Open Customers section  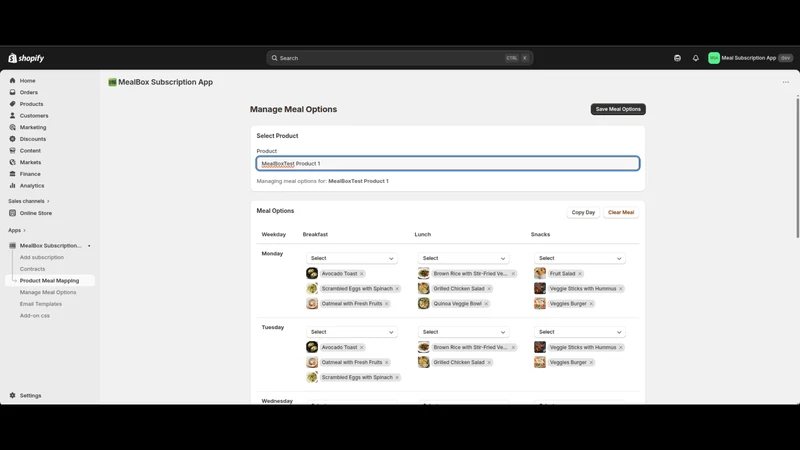[x=34, y=116]
